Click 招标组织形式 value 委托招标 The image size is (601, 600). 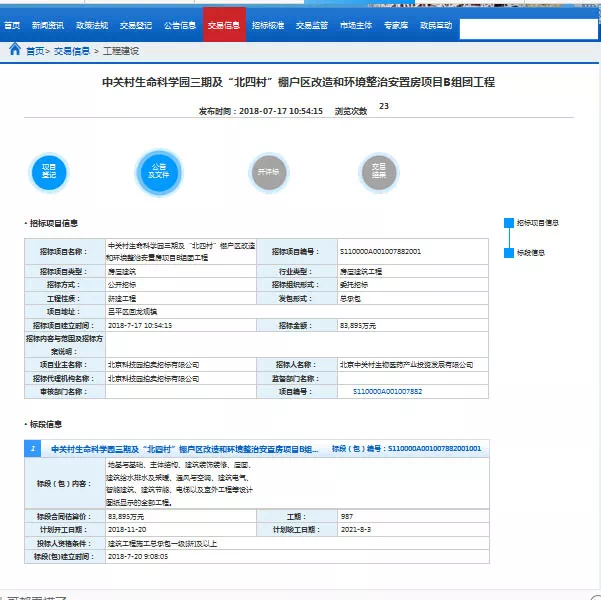tap(353, 284)
